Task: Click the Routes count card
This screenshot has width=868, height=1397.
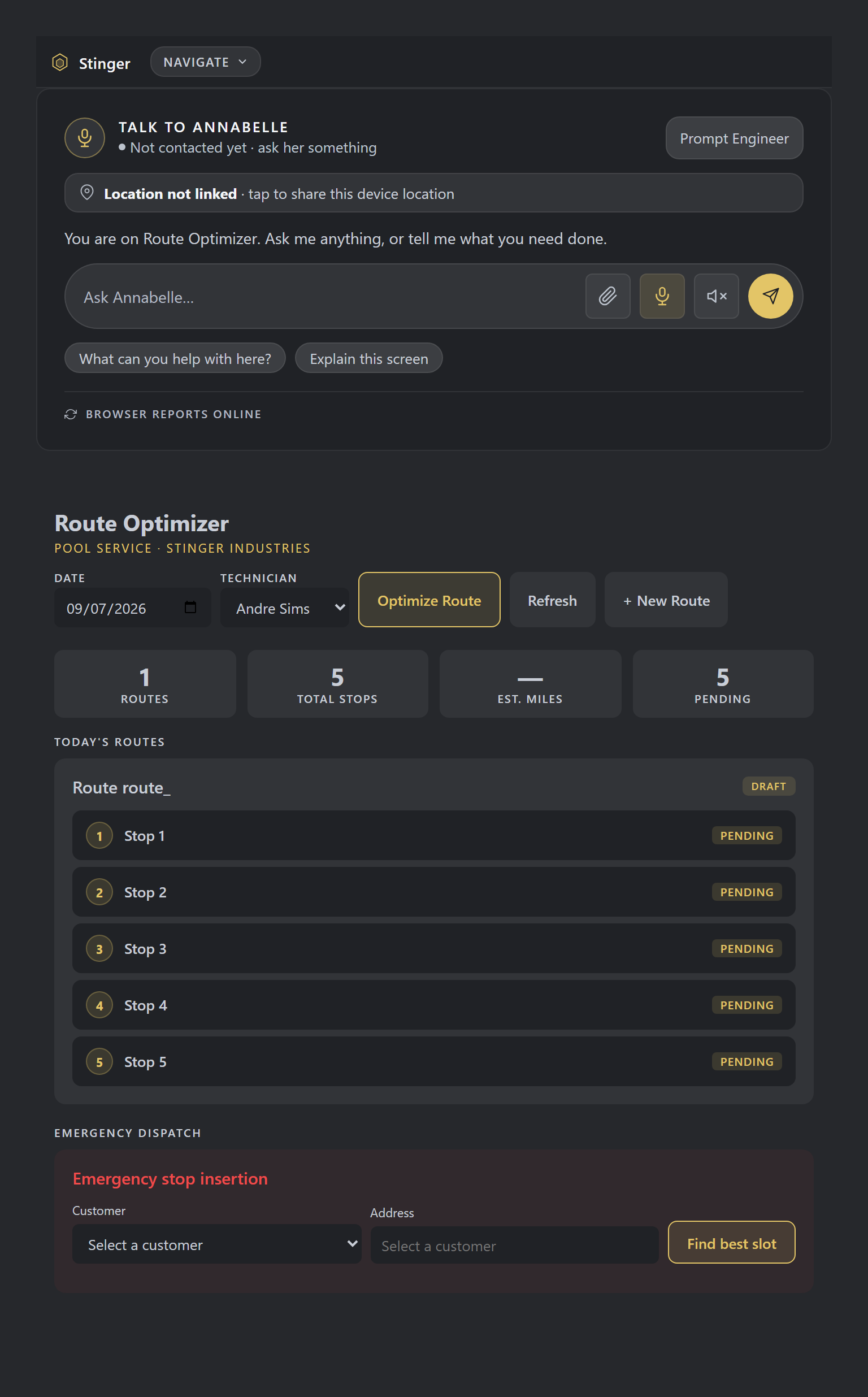Action: tap(145, 684)
